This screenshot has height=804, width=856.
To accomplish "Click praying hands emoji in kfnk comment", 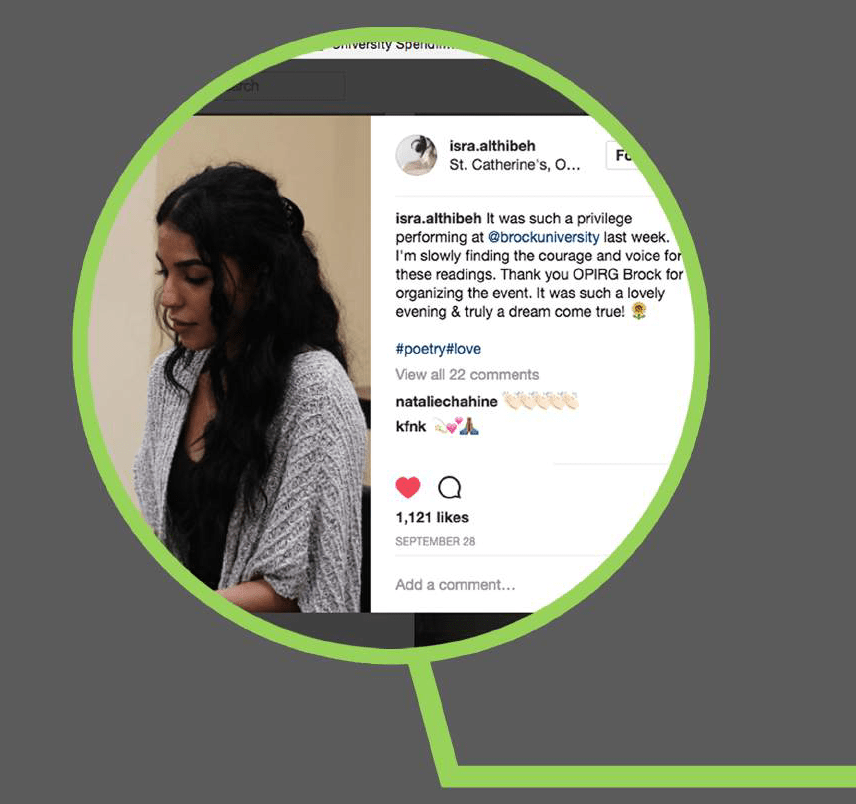I will tap(469, 426).
